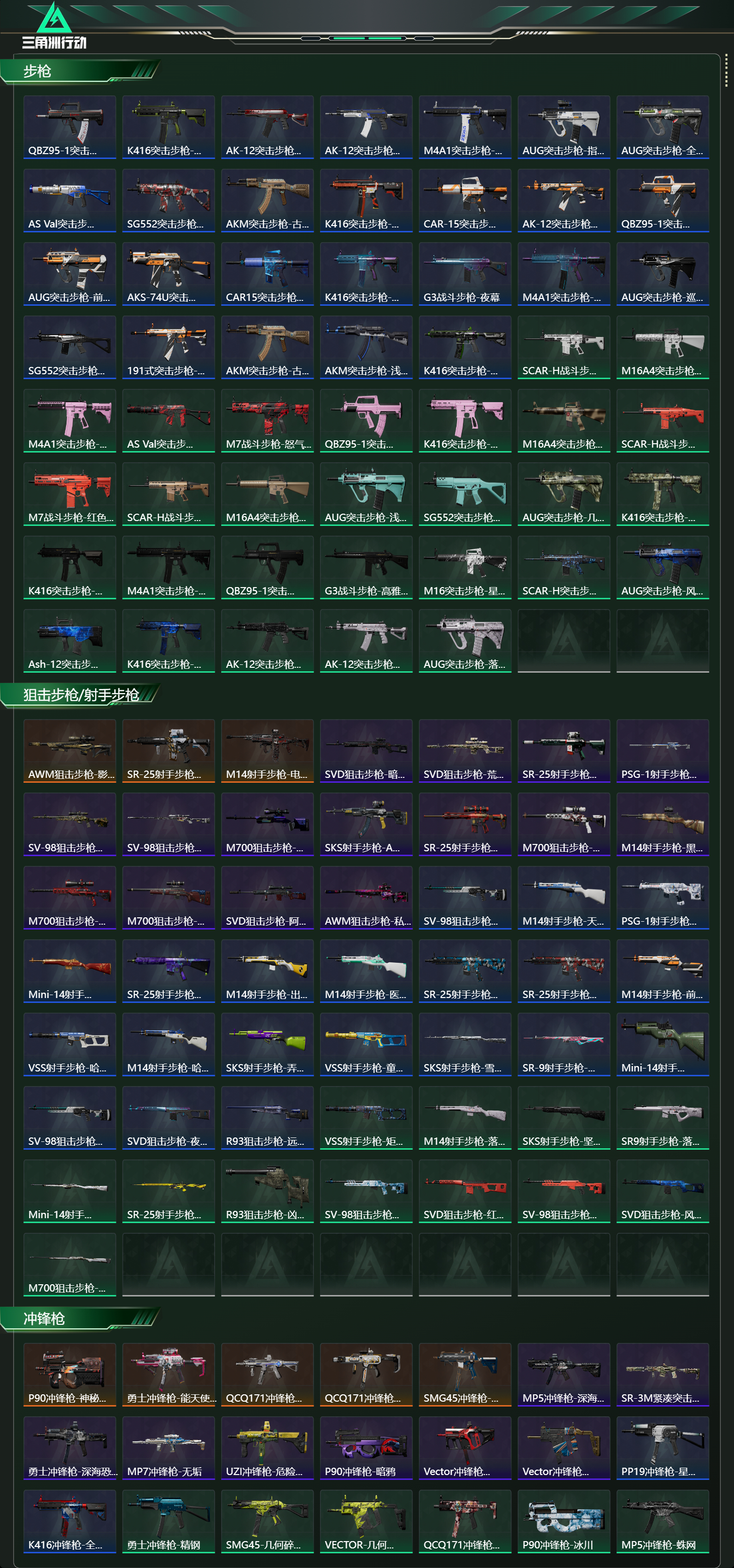
Task: Select the Ash-12突击步枪 blue skin
Action: tap(69, 641)
